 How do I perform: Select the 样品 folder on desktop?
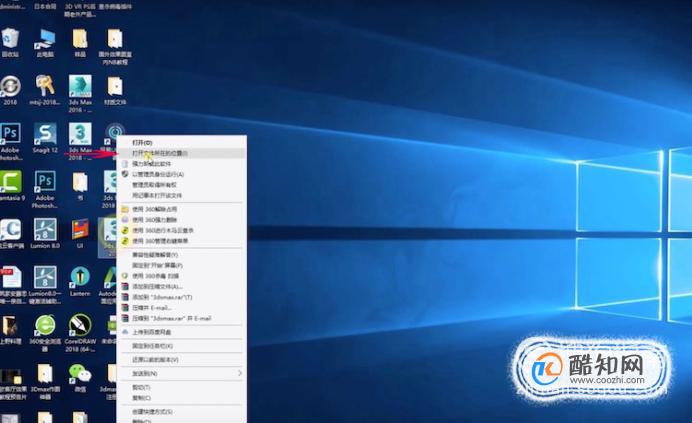point(80,42)
